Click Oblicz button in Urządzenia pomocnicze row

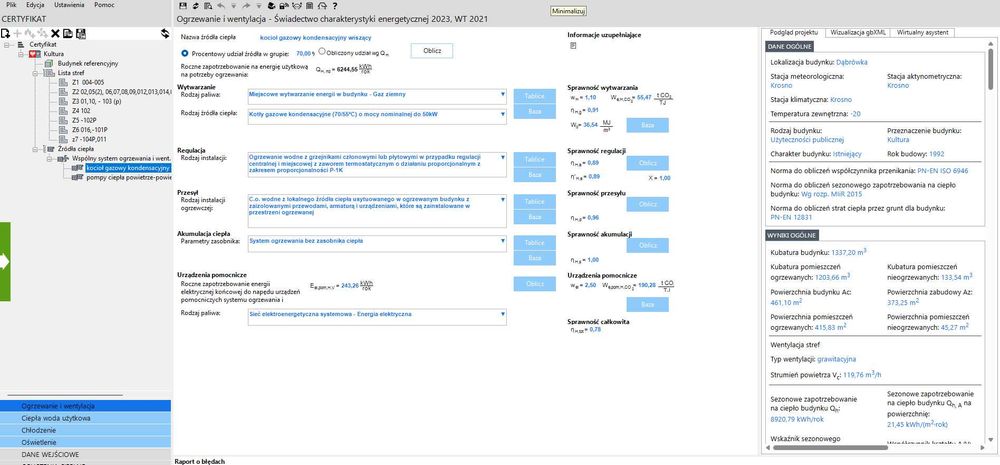534,284
